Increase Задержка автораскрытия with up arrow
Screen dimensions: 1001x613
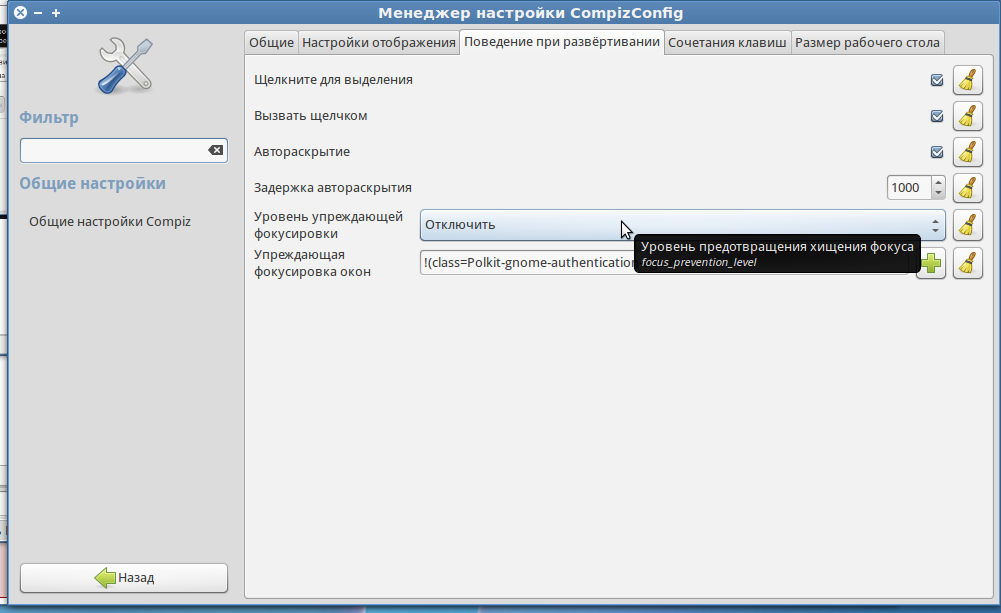coord(938,183)
